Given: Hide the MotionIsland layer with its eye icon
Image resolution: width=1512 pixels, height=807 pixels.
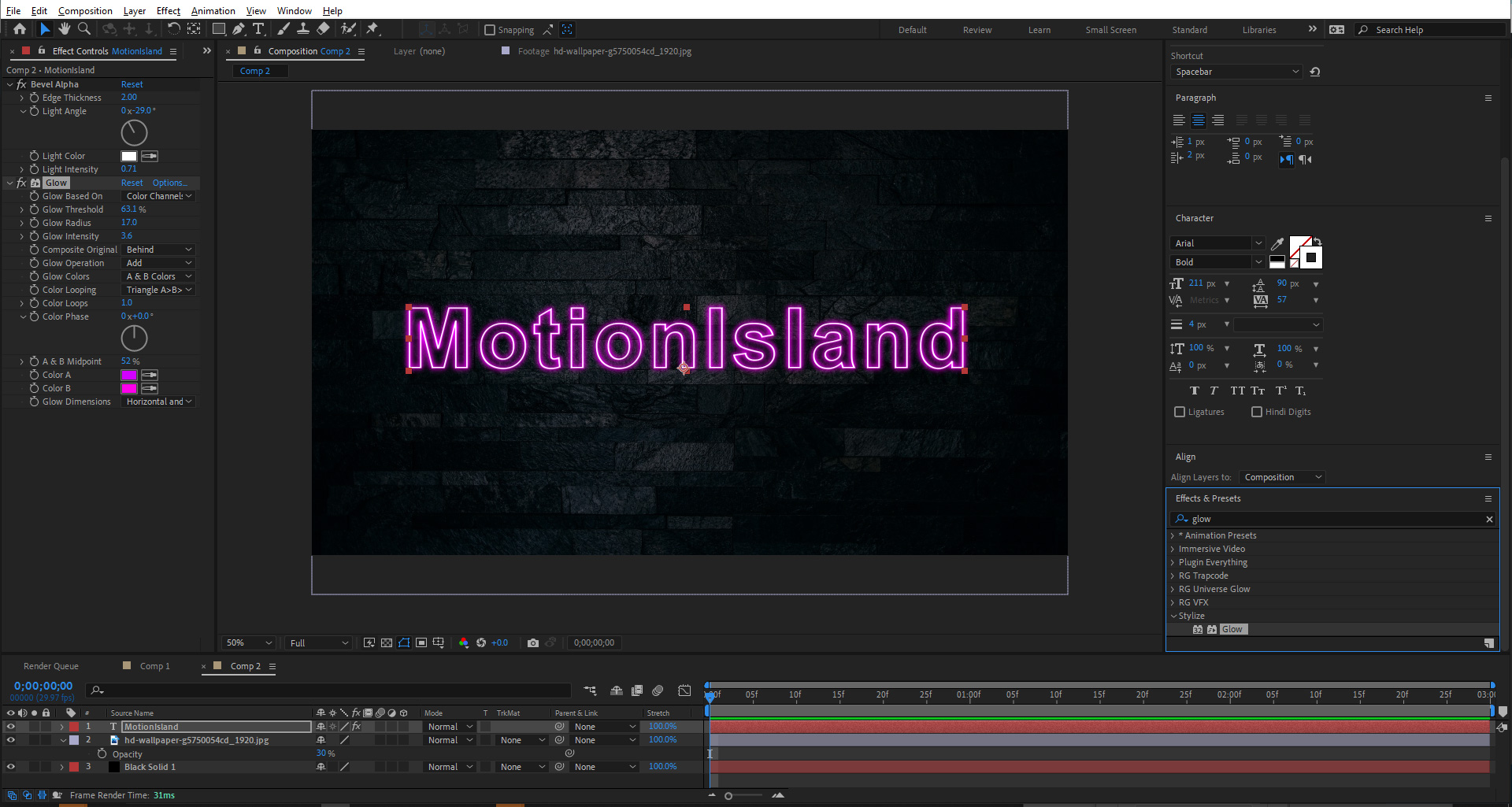Looking at the screenshot, I should pos(11,727).
